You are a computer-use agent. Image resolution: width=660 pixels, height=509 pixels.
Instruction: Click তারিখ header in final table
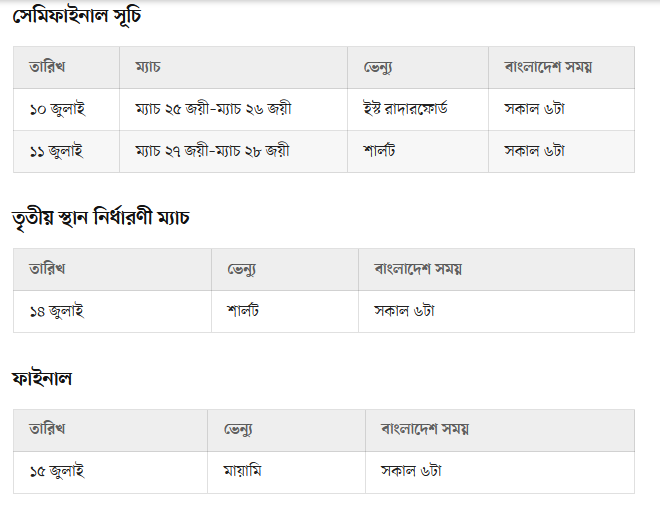click(110, 430)
